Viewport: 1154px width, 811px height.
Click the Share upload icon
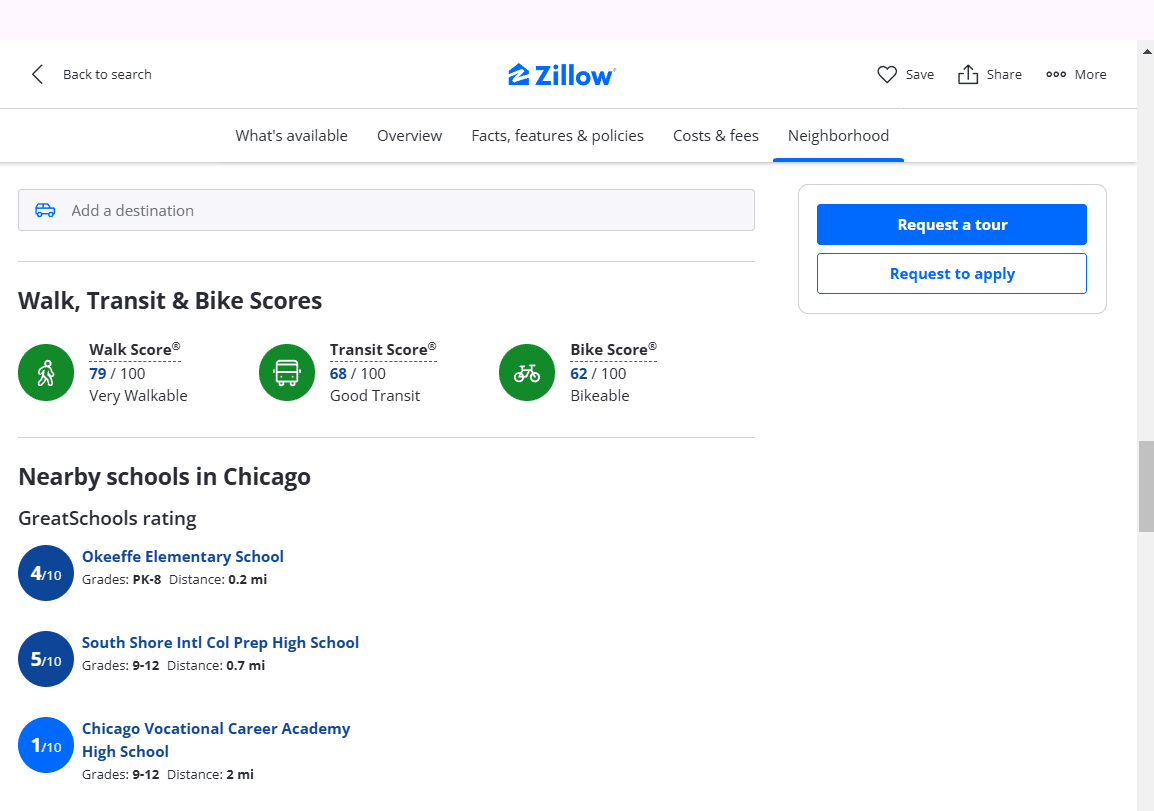[x=967, y=74]
